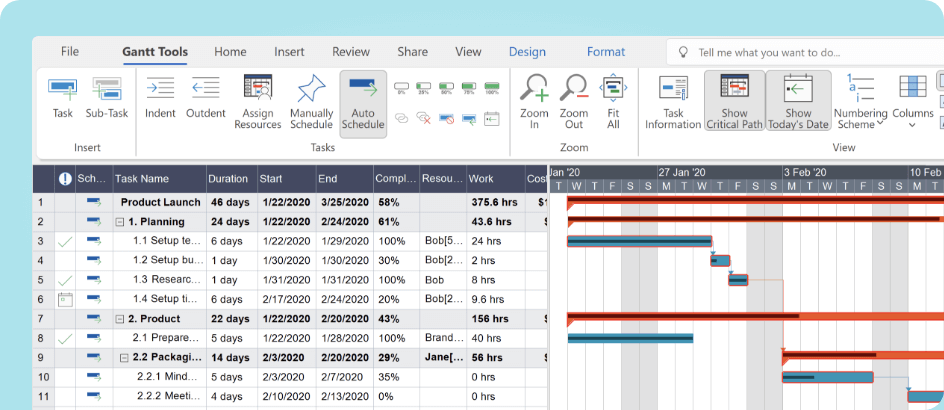Collapse the 1. Planning group
Screen dimensions: 944x410
[120, 222]
